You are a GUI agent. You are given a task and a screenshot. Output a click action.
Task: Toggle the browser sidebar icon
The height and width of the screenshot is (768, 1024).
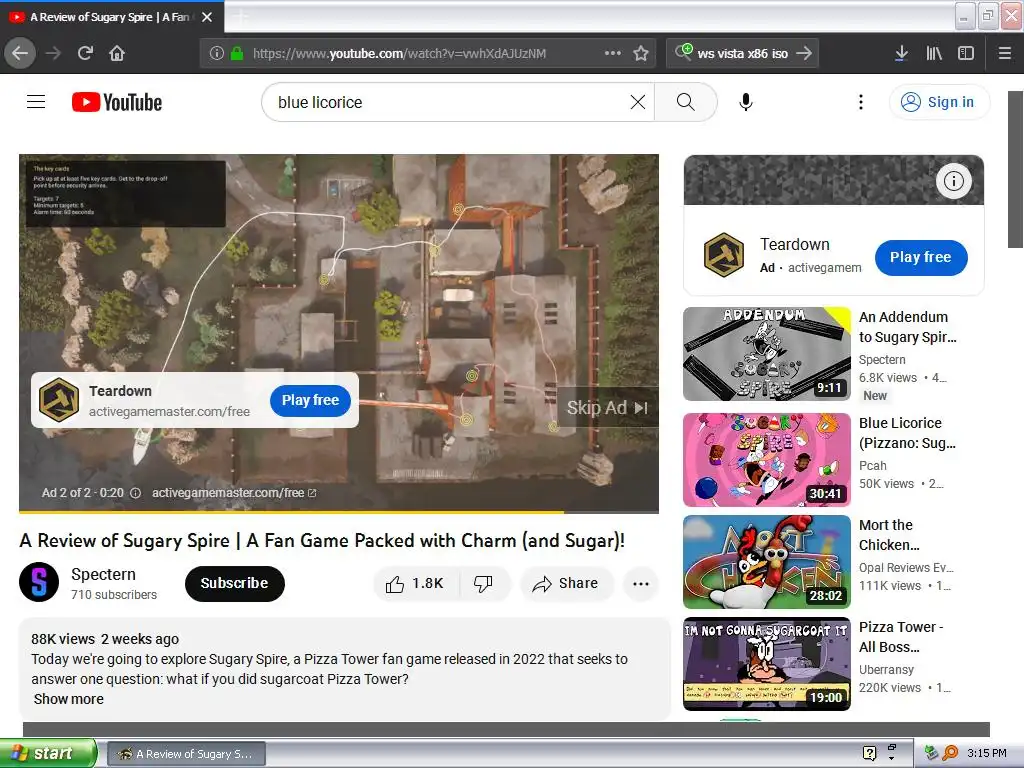[x=966, y=53]
